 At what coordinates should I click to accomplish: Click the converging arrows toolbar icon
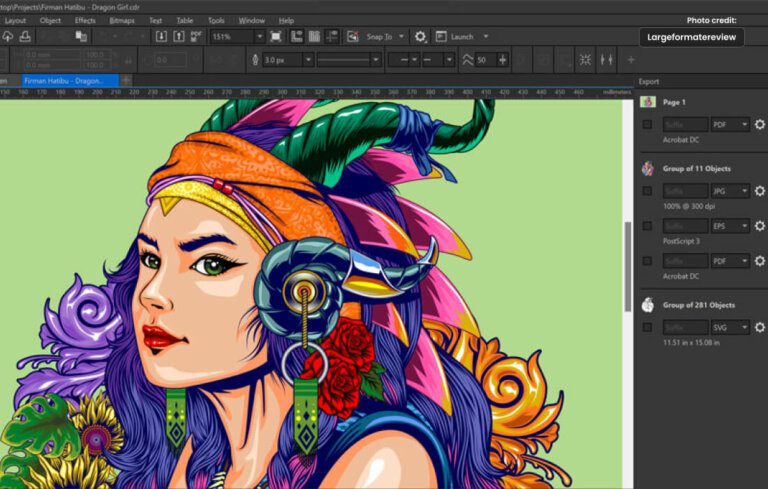[585, 60]
